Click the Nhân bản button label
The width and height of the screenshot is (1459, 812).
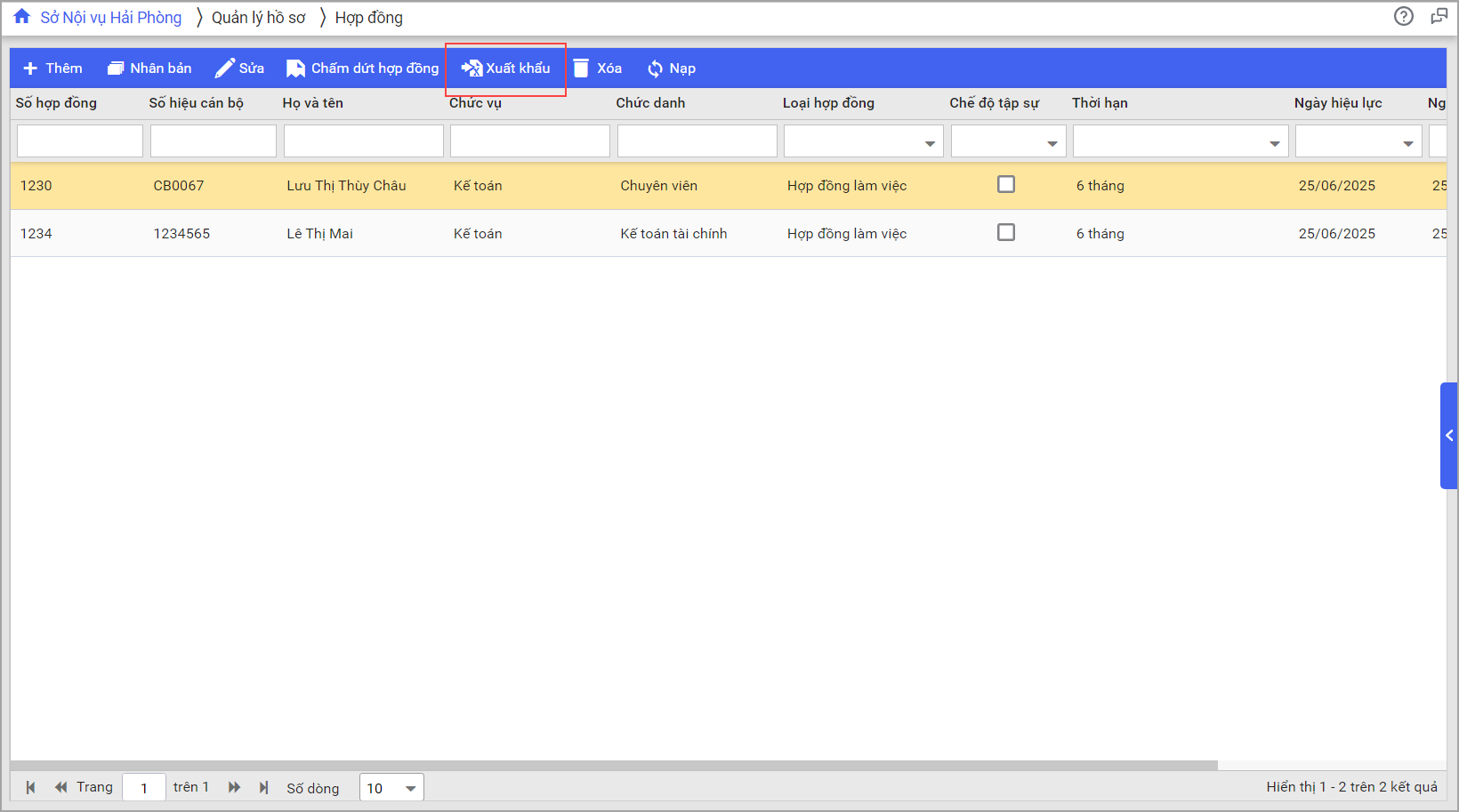click(x=161, y=68)
